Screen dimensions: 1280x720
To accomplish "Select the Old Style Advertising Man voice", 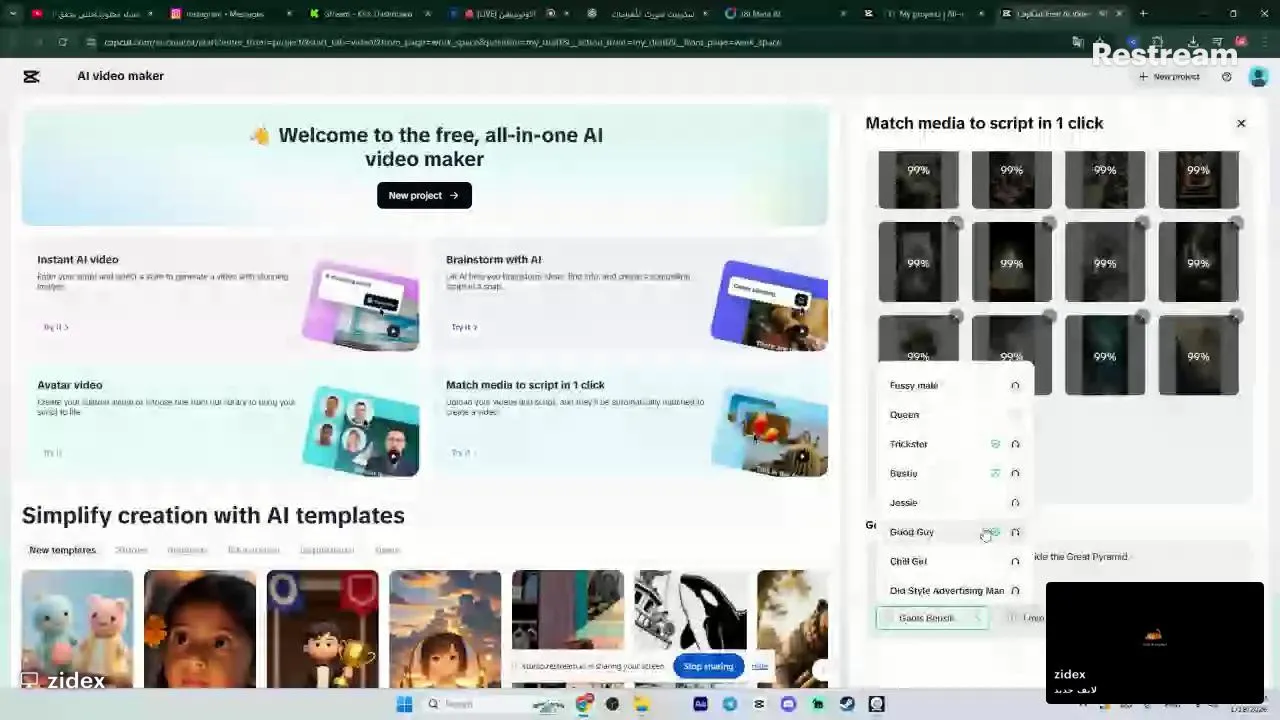I will point(954,590).
